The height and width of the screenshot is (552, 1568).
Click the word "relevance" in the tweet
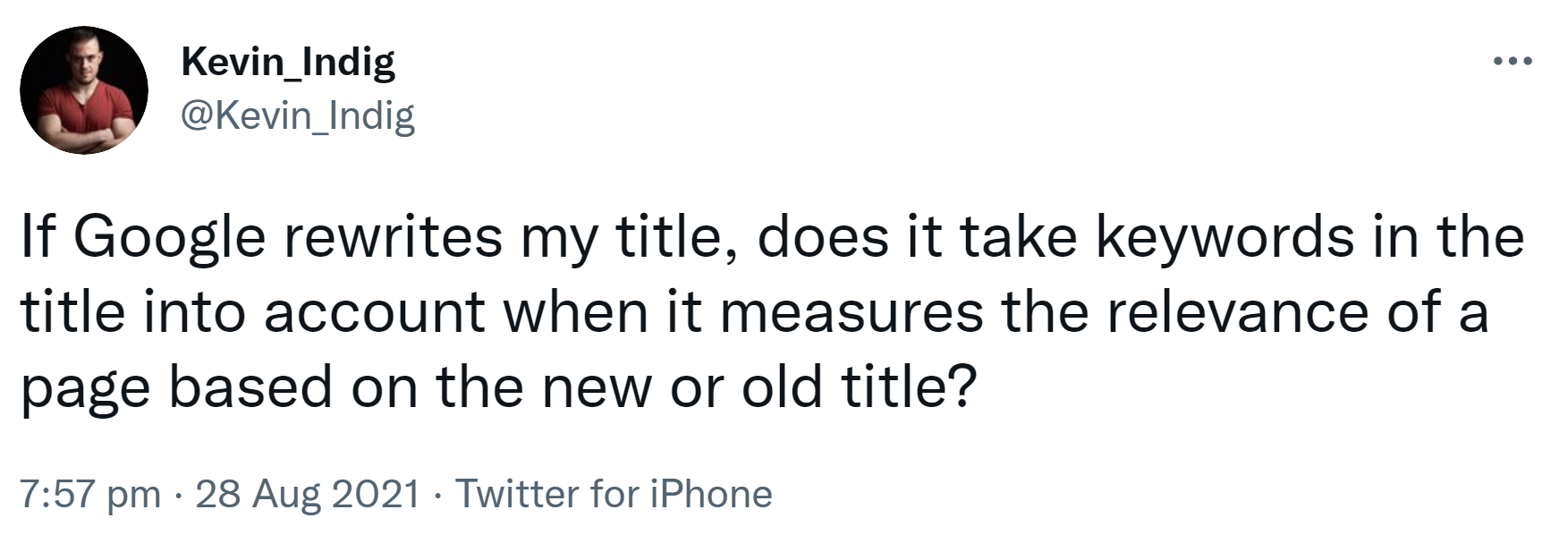click(x=1237, y=313)
